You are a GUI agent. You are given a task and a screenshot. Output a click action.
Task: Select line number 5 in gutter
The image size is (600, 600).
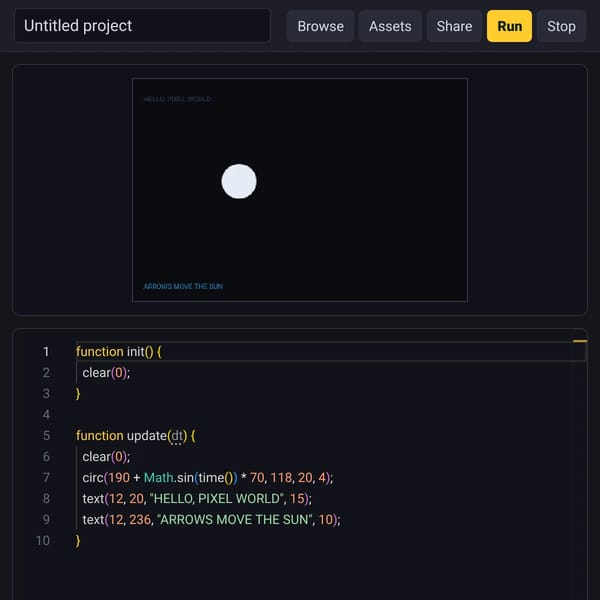46,435
